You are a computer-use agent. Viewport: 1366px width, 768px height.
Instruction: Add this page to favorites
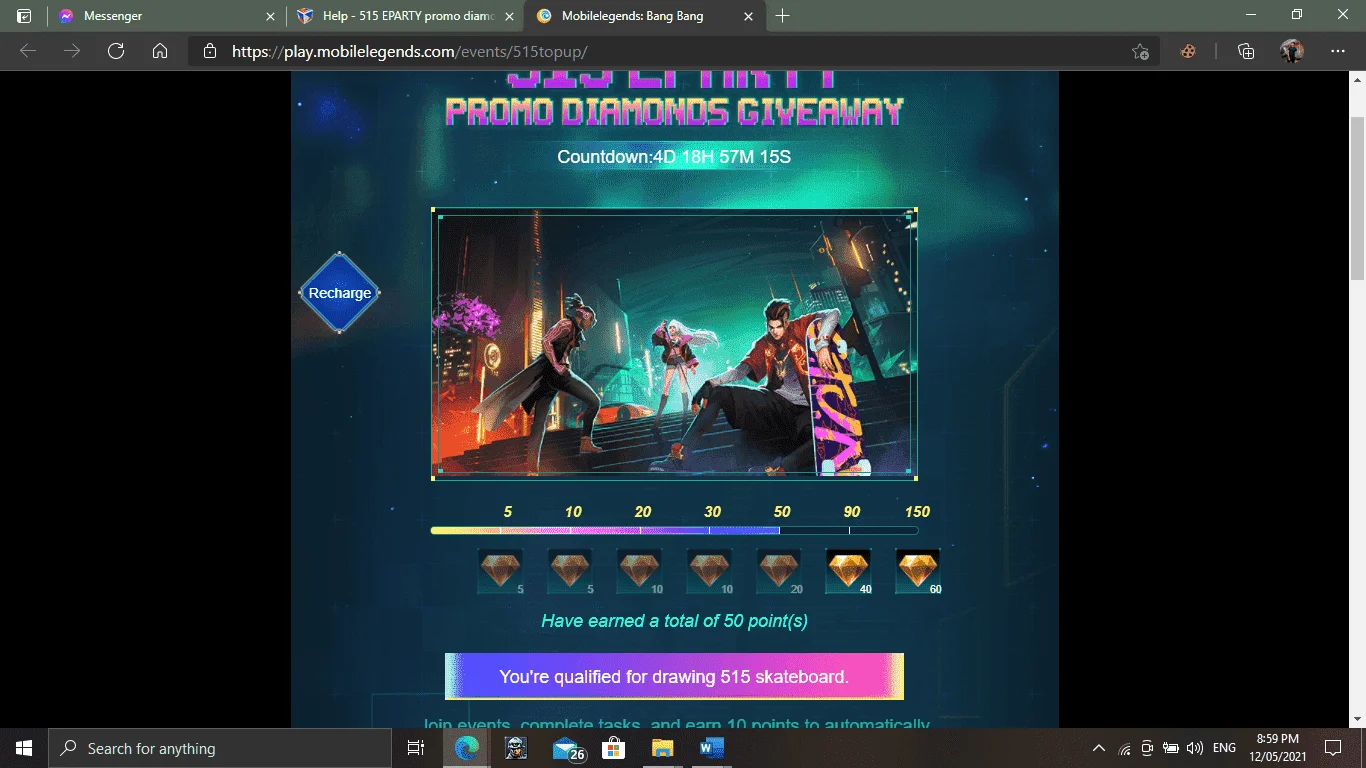[1140, 51]
